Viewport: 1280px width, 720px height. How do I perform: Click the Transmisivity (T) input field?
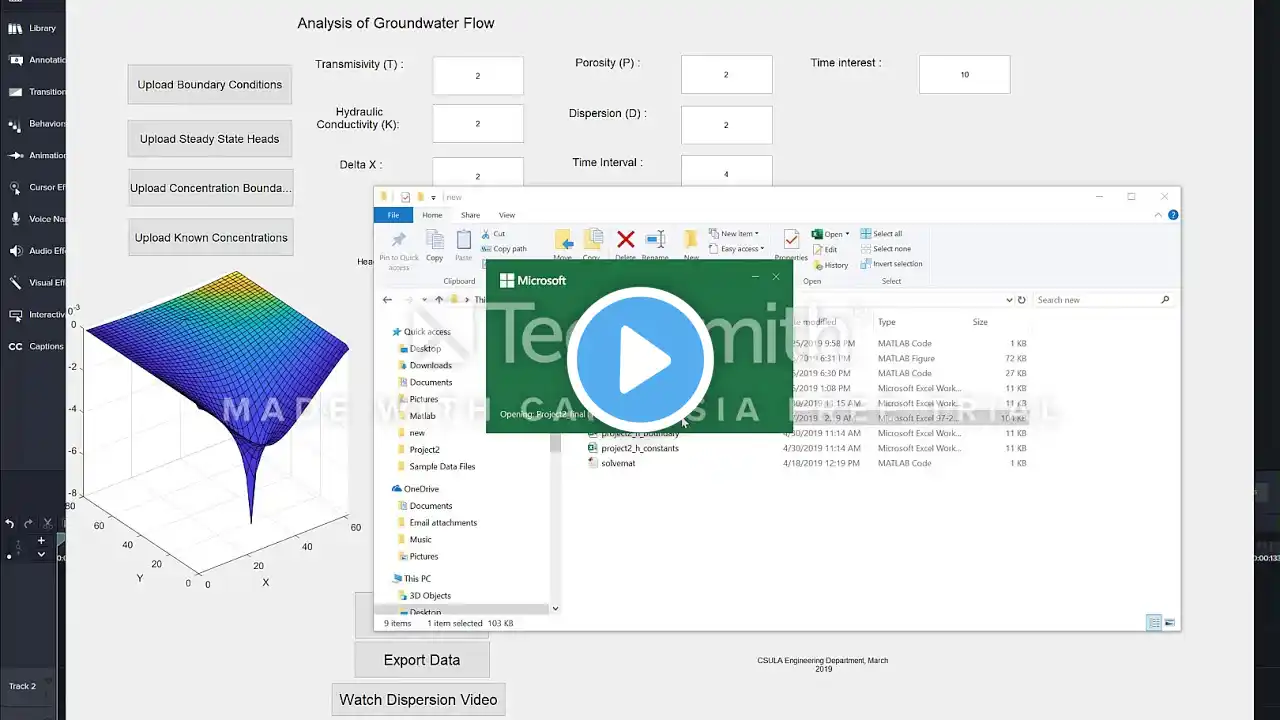coord(478,76)
